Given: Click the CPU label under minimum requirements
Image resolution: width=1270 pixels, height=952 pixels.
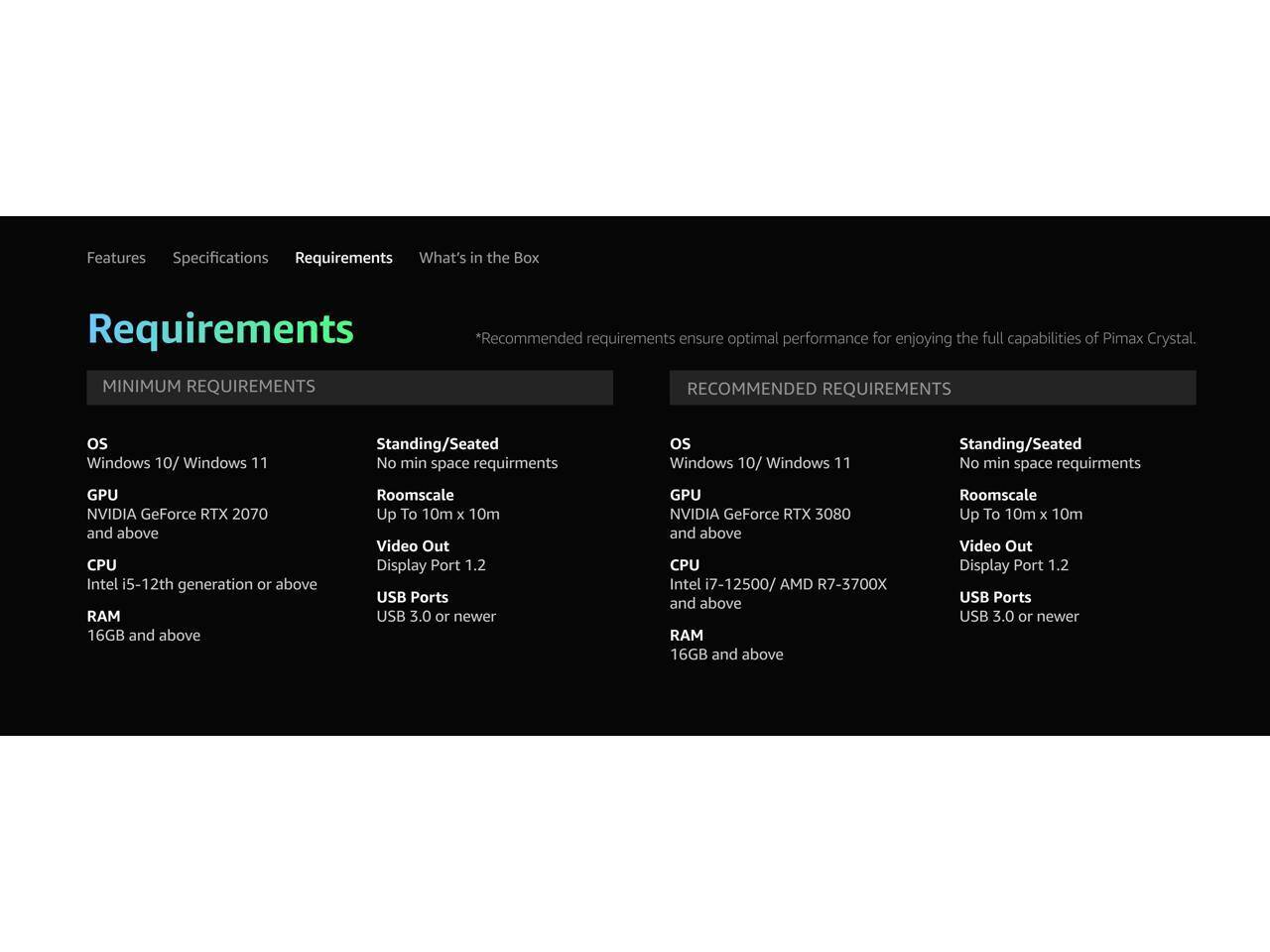Looking at the screenshot, I should coord(101,565).
